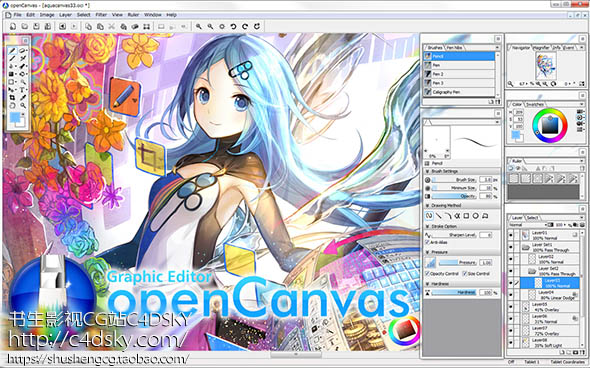Collapse the Drawing Method section
The image size is (590, 368).
(x=428, y=205)
